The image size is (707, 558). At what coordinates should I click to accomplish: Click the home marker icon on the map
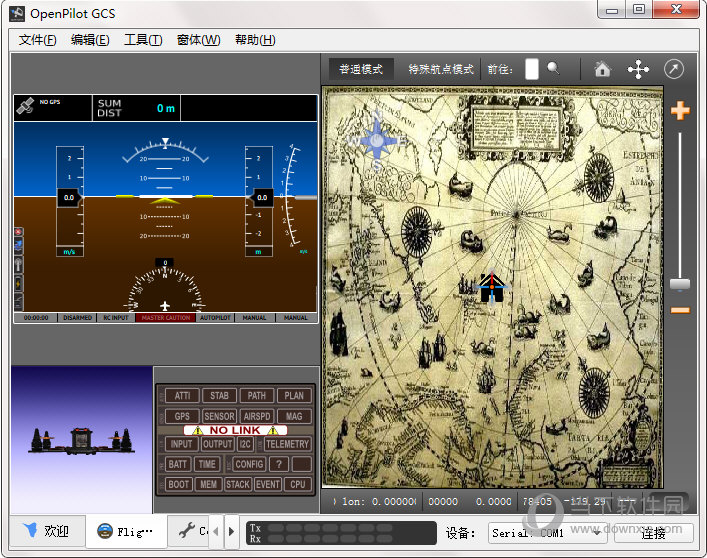point(491,287)
